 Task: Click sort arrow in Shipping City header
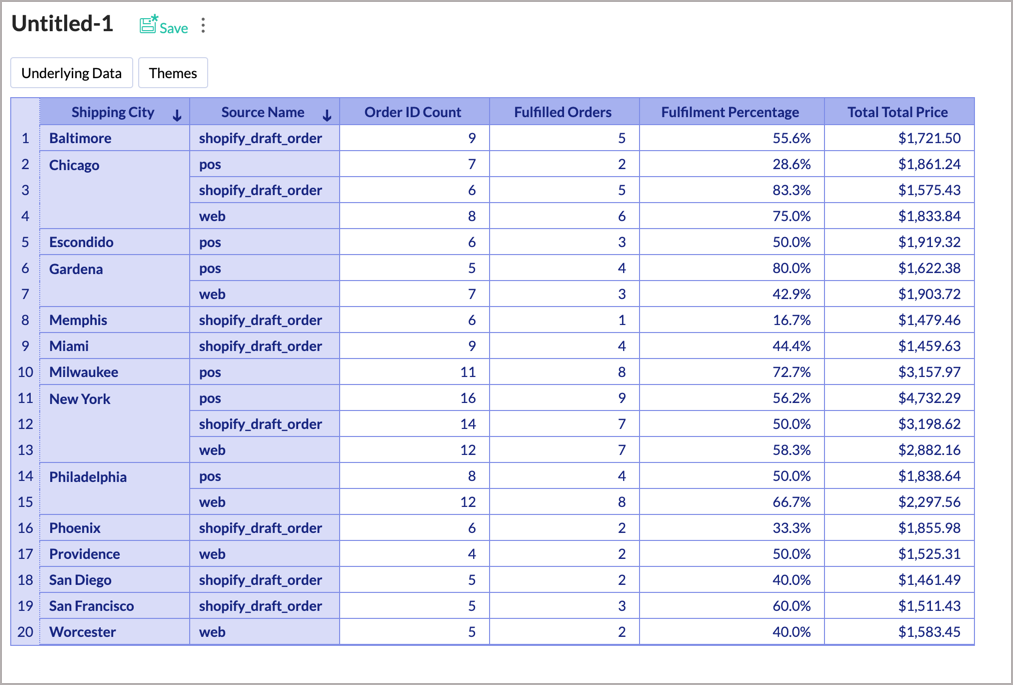[177, 114]
